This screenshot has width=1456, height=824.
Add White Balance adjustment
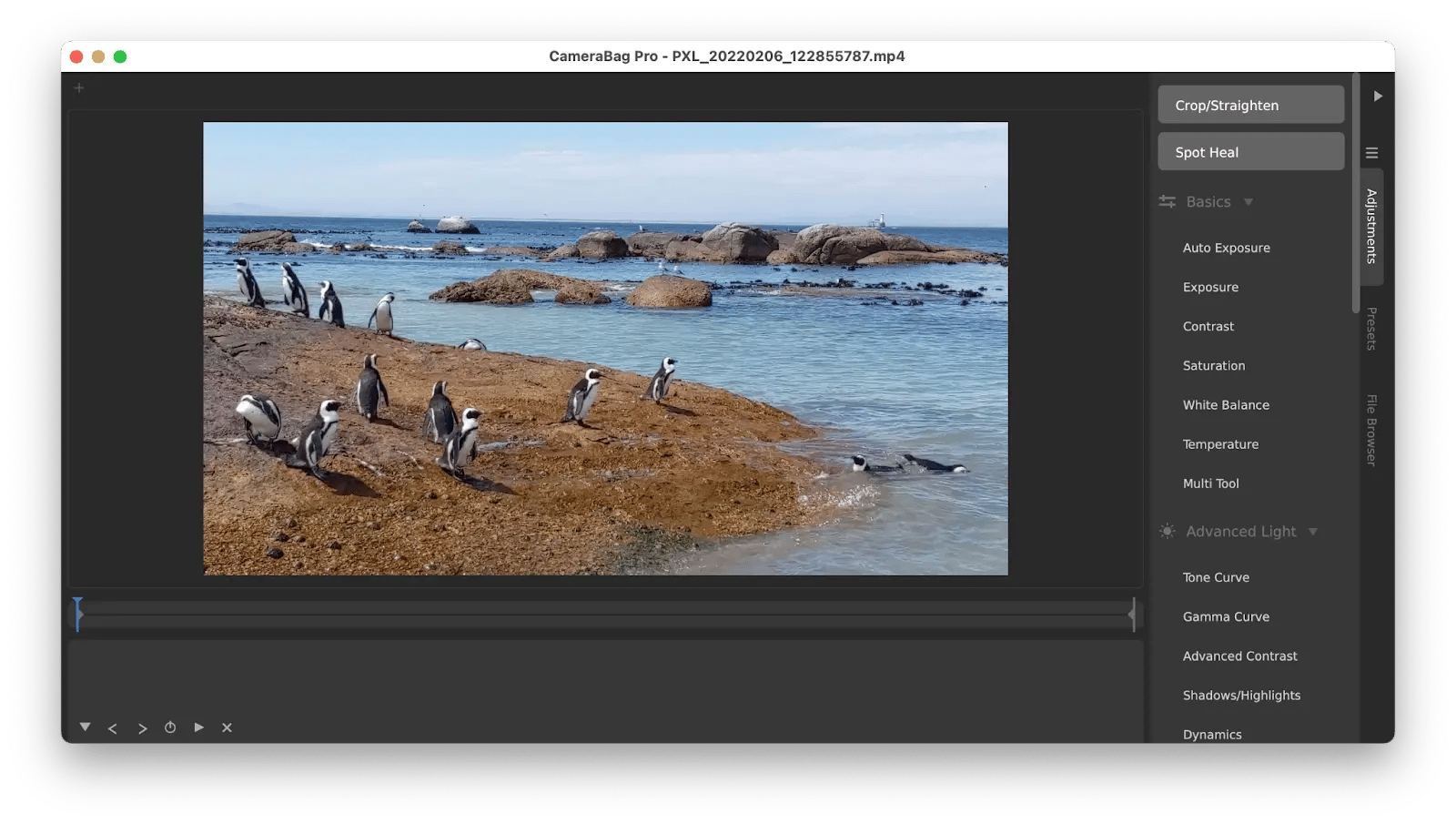tap(1226, 405)
